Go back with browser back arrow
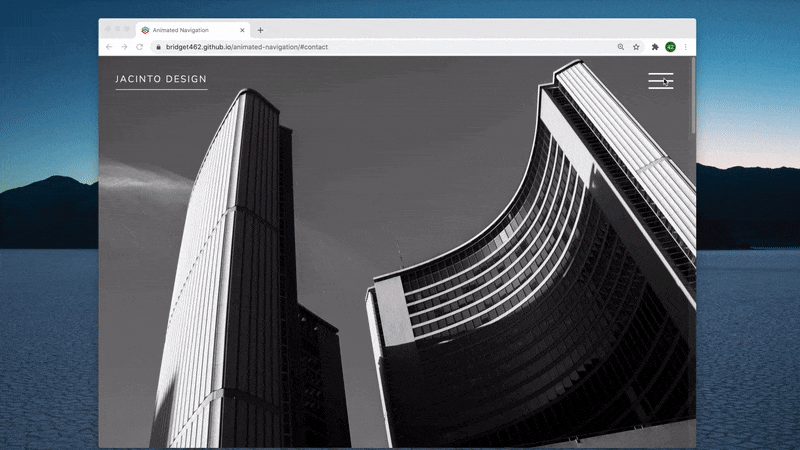800x450 pixels. pos(109,47)
